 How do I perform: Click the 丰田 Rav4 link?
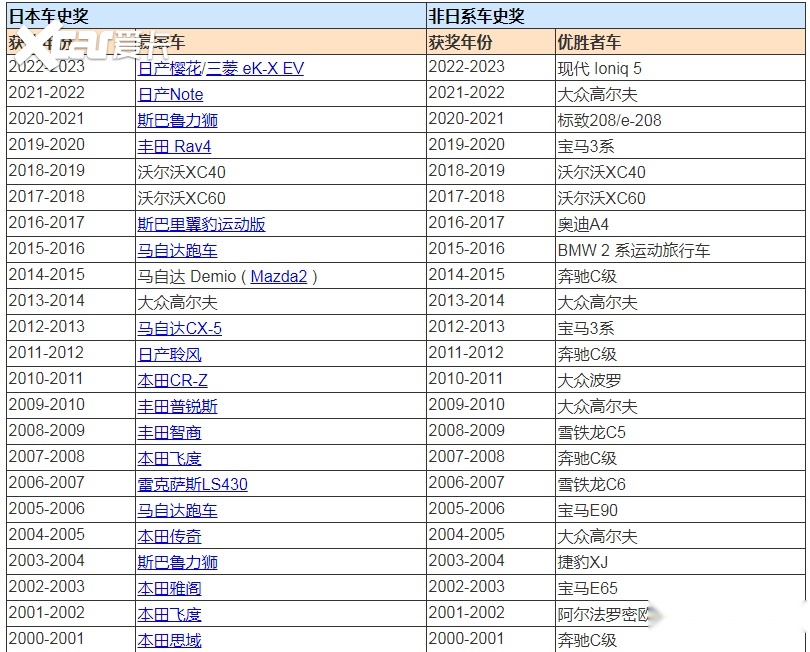[x=174, y=146]
